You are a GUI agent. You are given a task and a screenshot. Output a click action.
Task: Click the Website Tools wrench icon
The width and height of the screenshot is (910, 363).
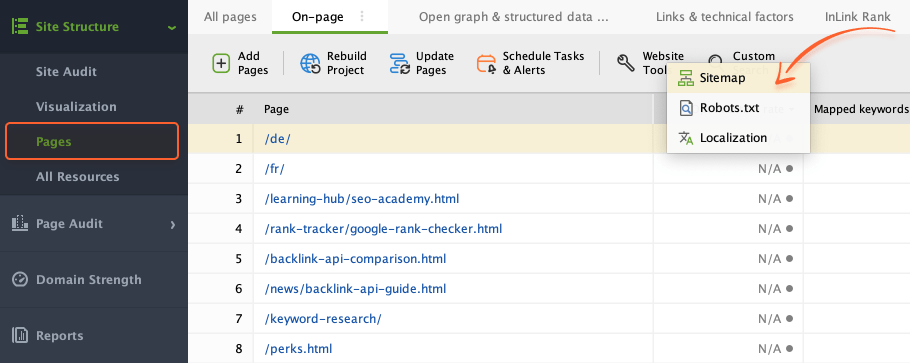tap(626, 63)
